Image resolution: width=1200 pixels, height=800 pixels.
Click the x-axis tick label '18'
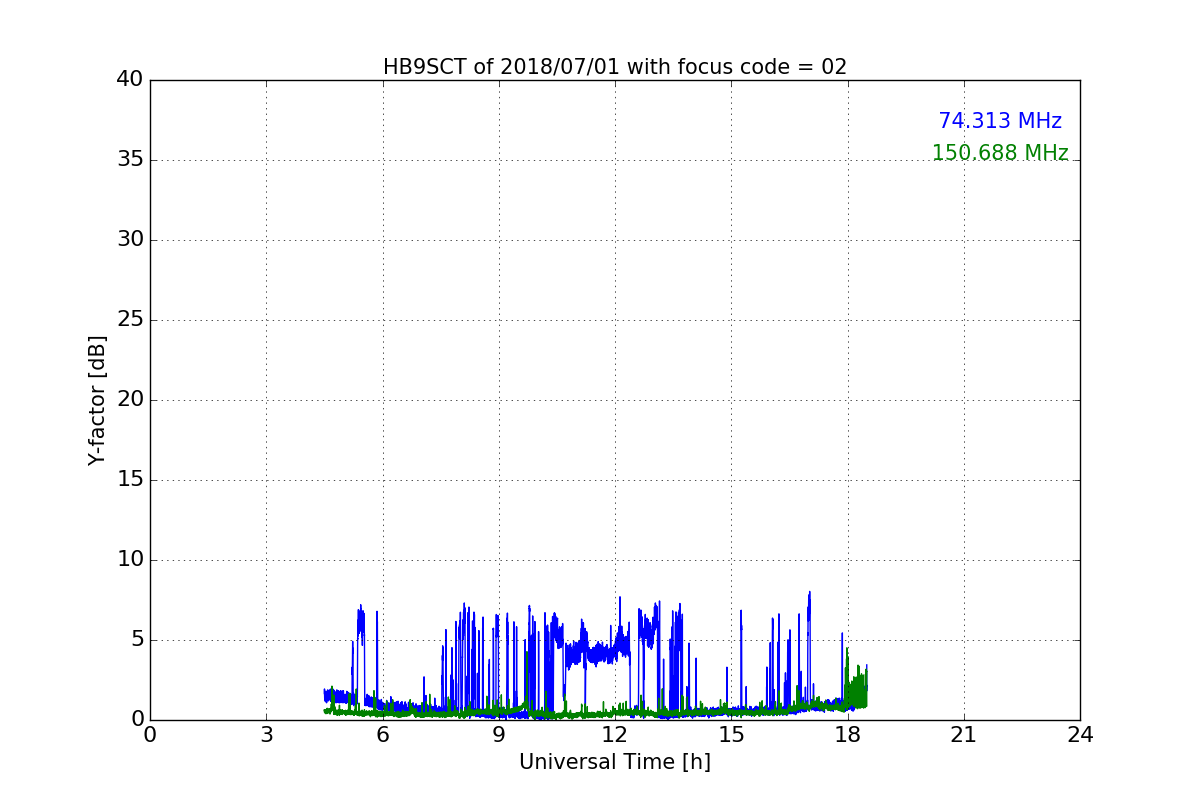(848, 735)
